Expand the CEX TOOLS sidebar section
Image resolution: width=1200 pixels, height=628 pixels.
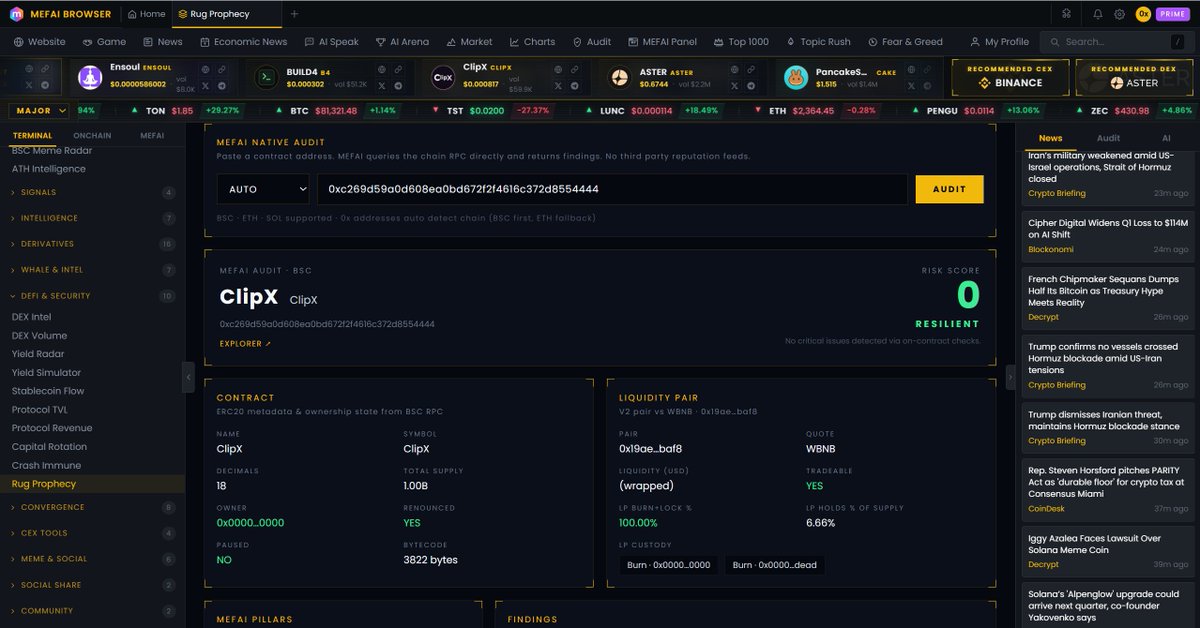tap(92, 534)
